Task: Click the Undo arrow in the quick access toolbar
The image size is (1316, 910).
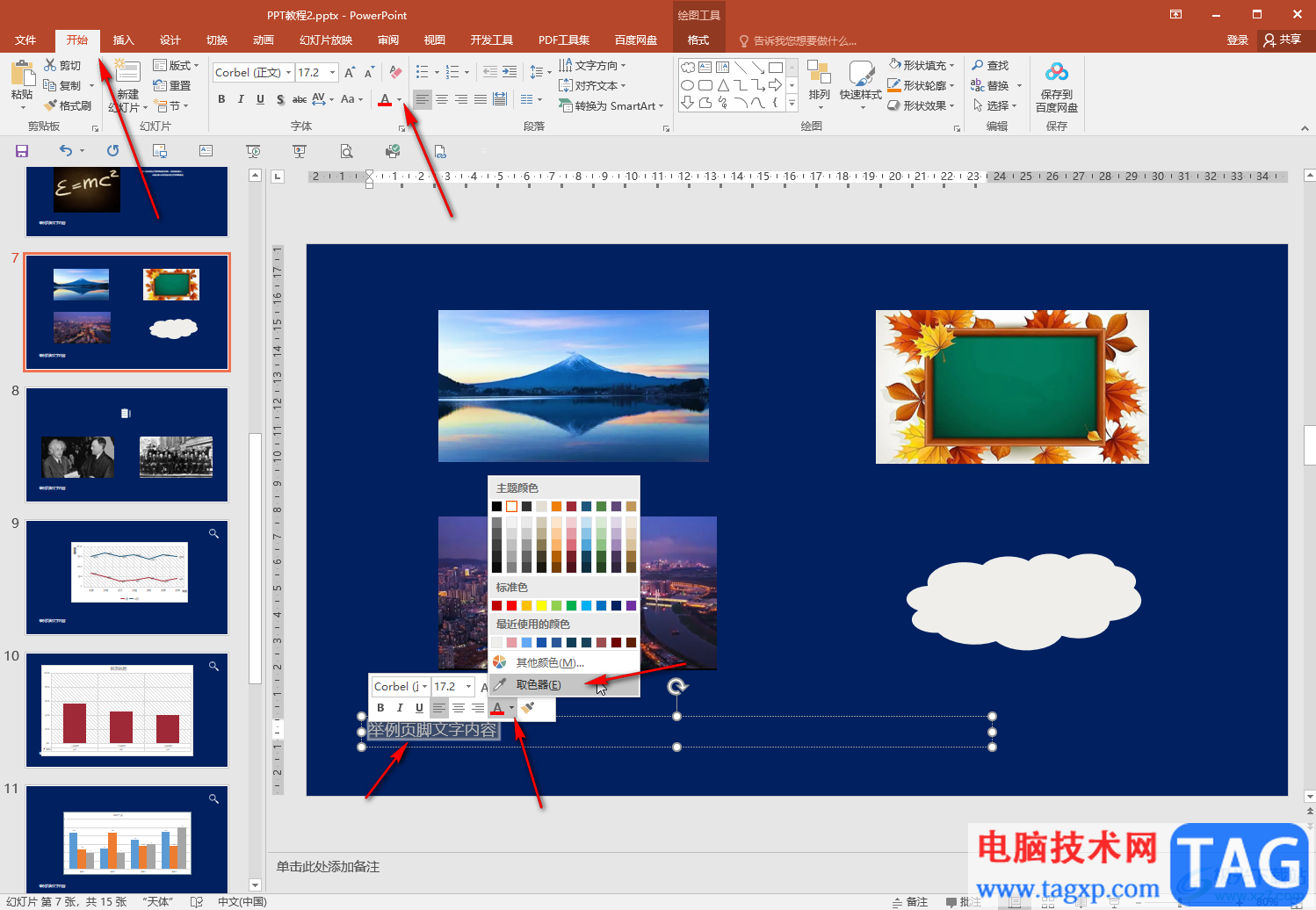Action: point(66,151)
